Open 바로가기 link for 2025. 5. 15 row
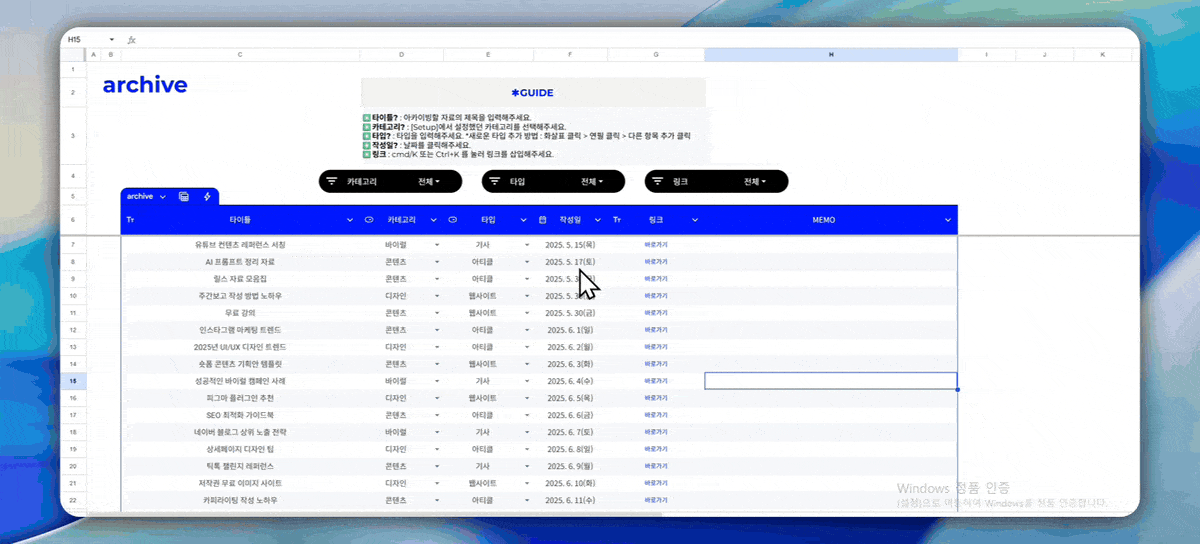1200x544 pixels. pyautogui.click(x=656, y=244)
